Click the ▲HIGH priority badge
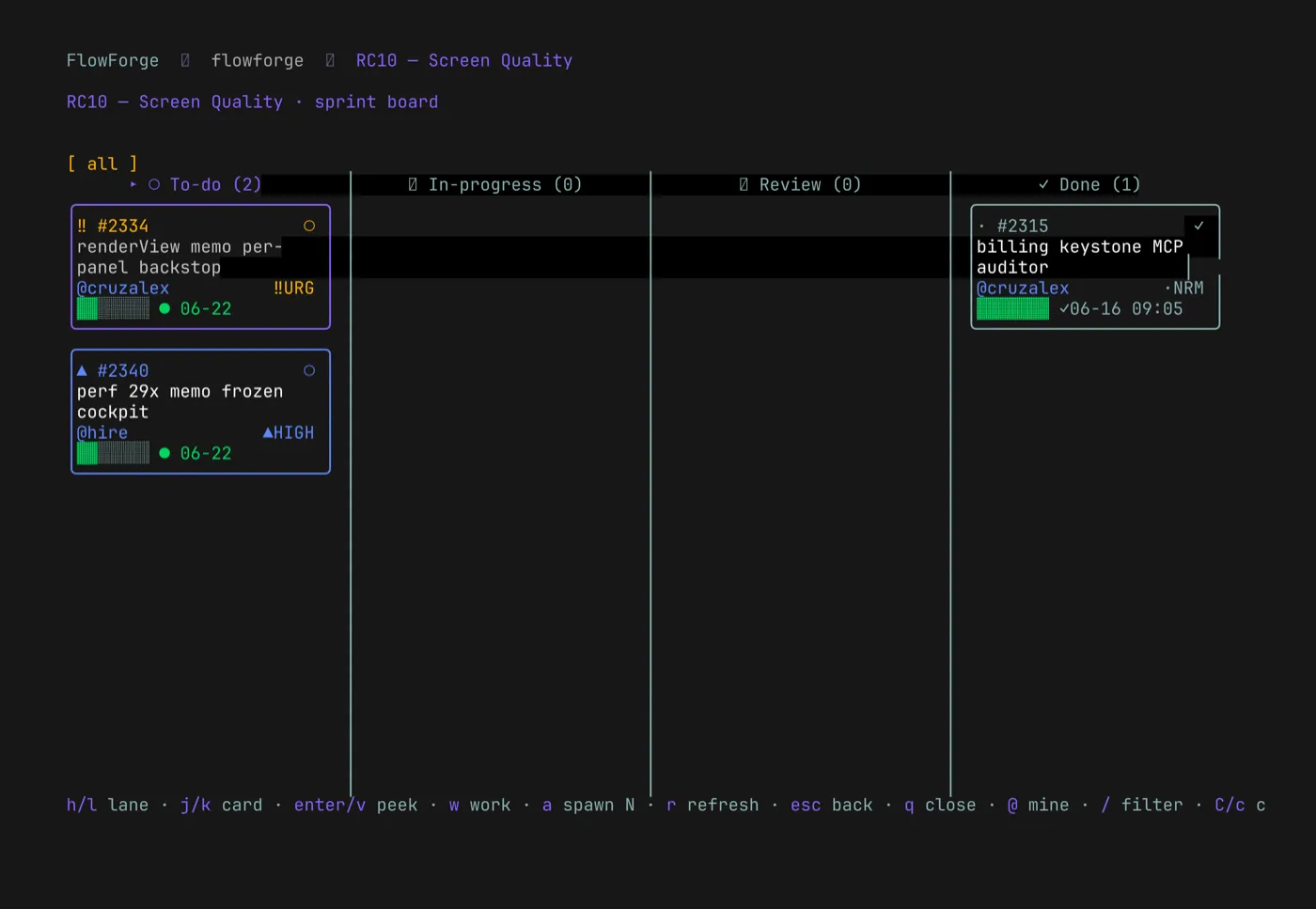Screen dimensions: 1316x909 [x=289, y=432]
